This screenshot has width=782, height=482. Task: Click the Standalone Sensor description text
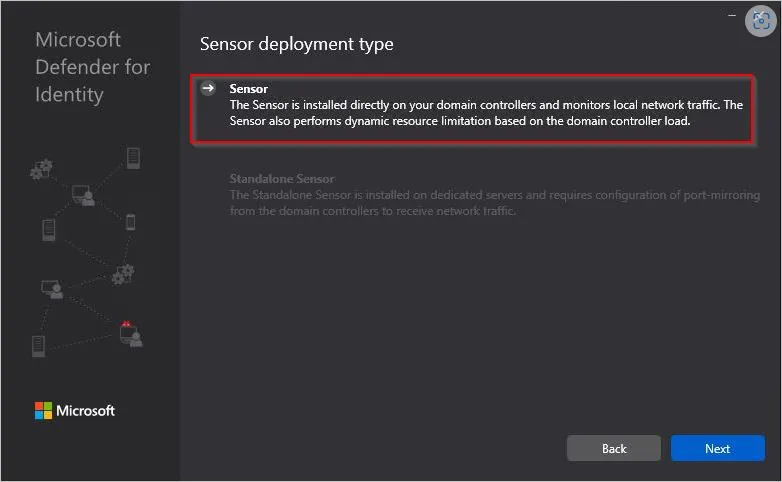(x=495, y=203)
